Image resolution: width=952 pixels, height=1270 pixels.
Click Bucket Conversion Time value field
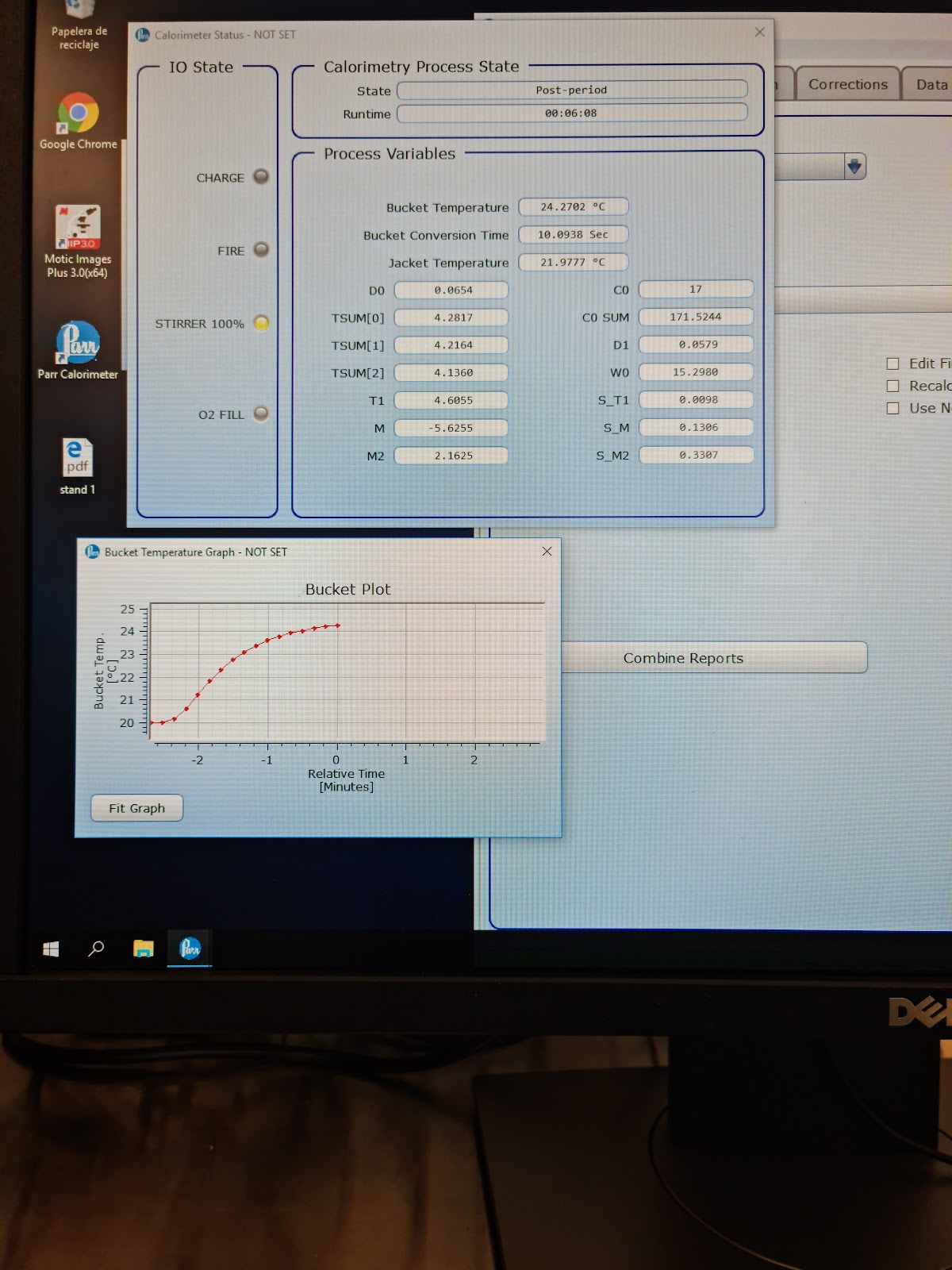(574, 235)
